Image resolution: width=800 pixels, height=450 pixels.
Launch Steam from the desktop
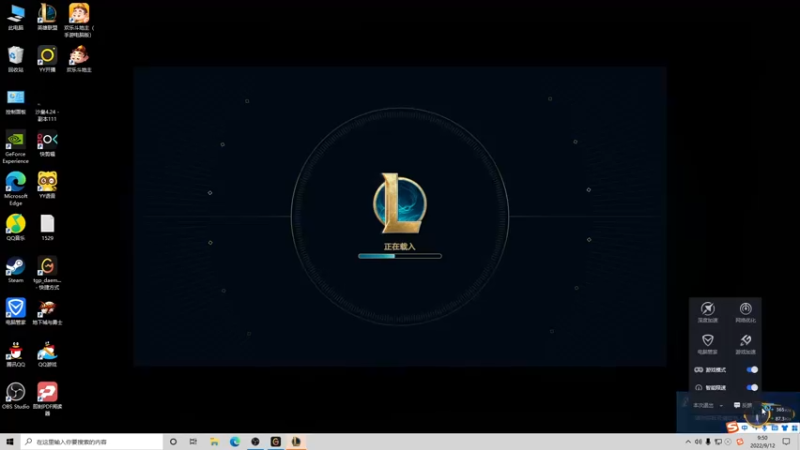click(16, 270)
